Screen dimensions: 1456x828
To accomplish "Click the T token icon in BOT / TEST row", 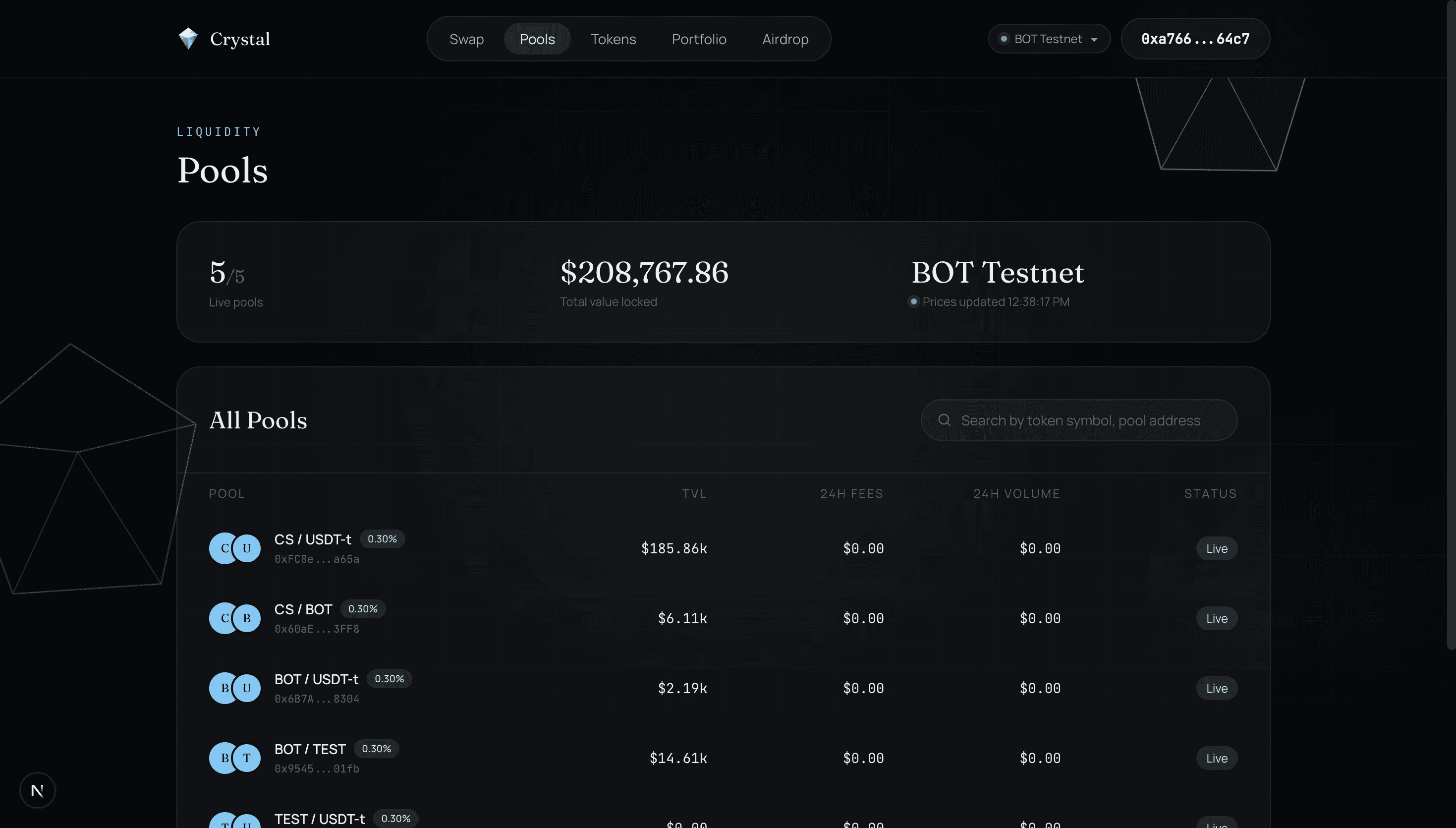I will (247, 758).
